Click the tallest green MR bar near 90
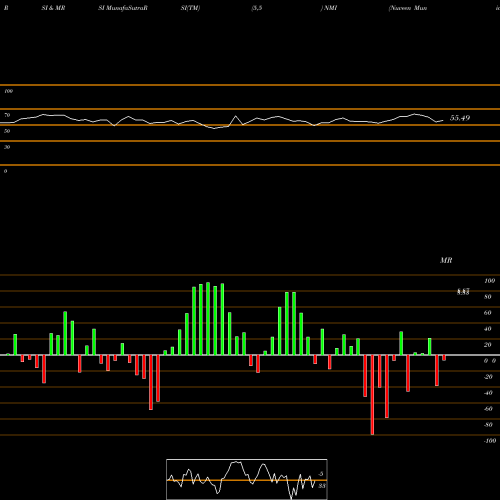 [208, 319]
